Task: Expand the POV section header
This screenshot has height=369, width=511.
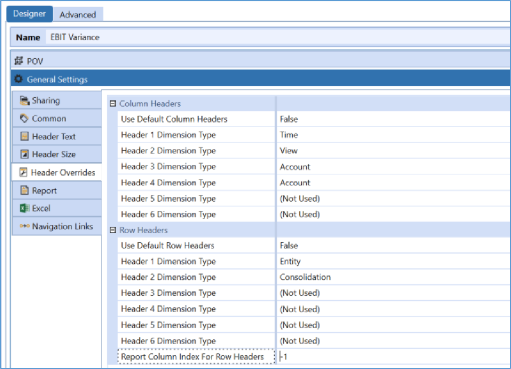Action: coord(261,61)
